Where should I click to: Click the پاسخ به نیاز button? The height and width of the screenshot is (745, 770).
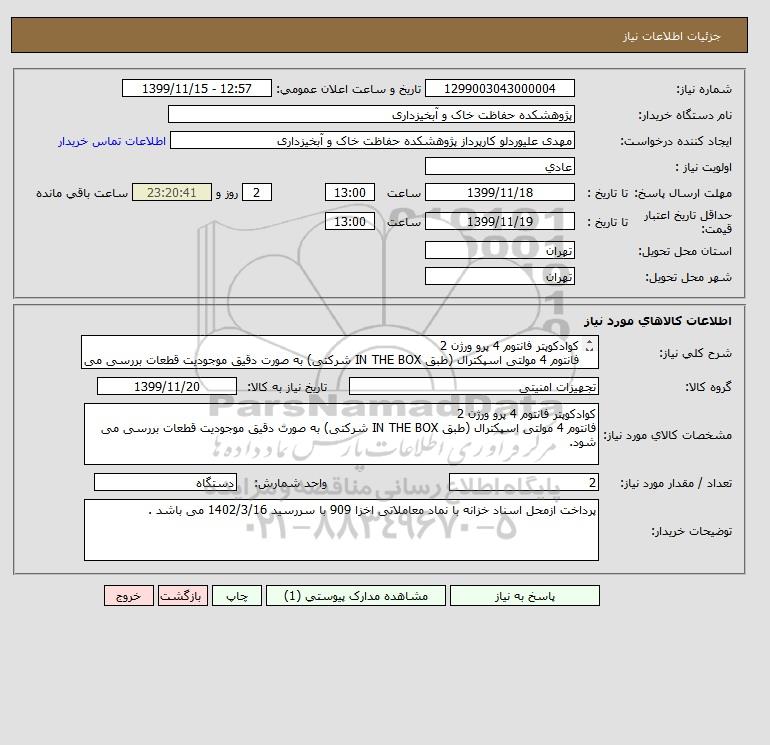tap(524, 596)
